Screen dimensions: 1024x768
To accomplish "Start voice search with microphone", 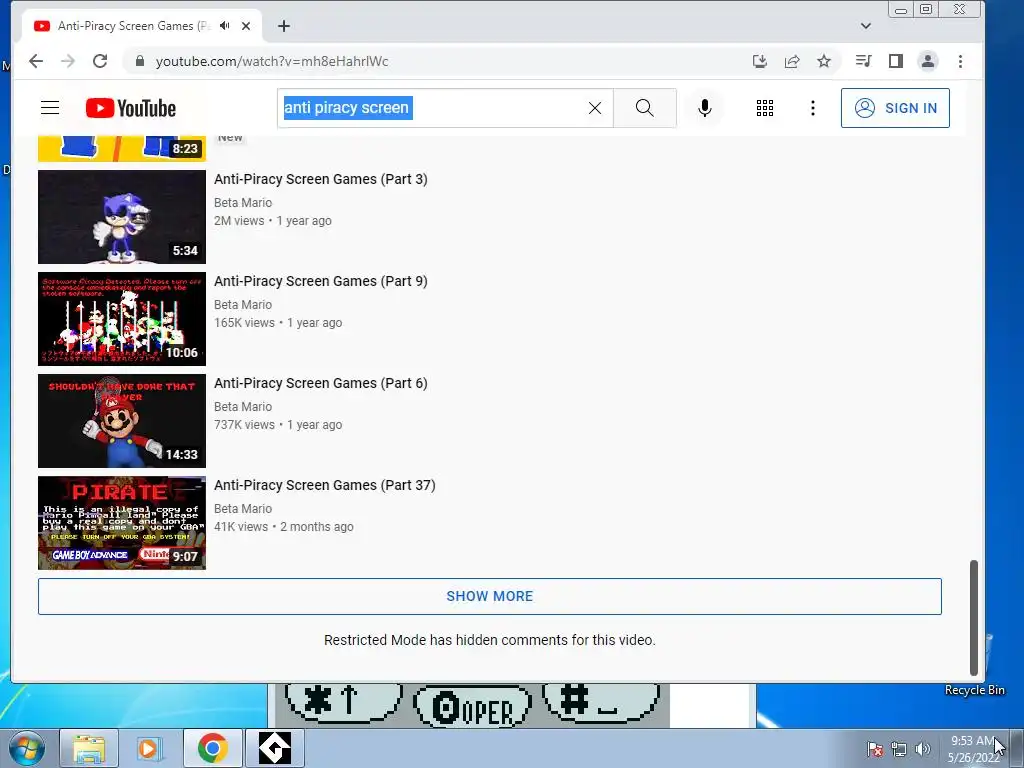I will pyautogui.click(x=705, y=108).
